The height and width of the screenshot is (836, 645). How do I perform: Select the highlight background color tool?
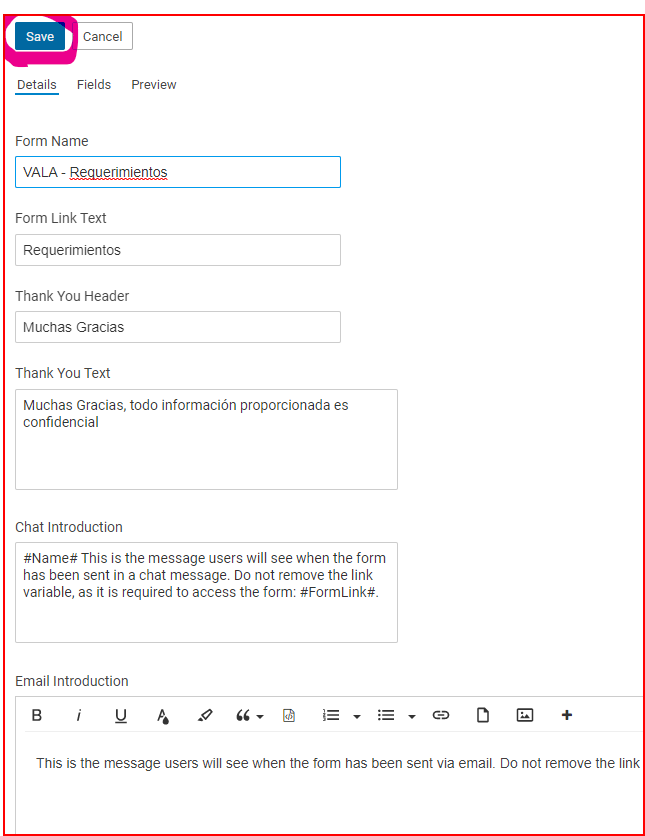[205, 715]
